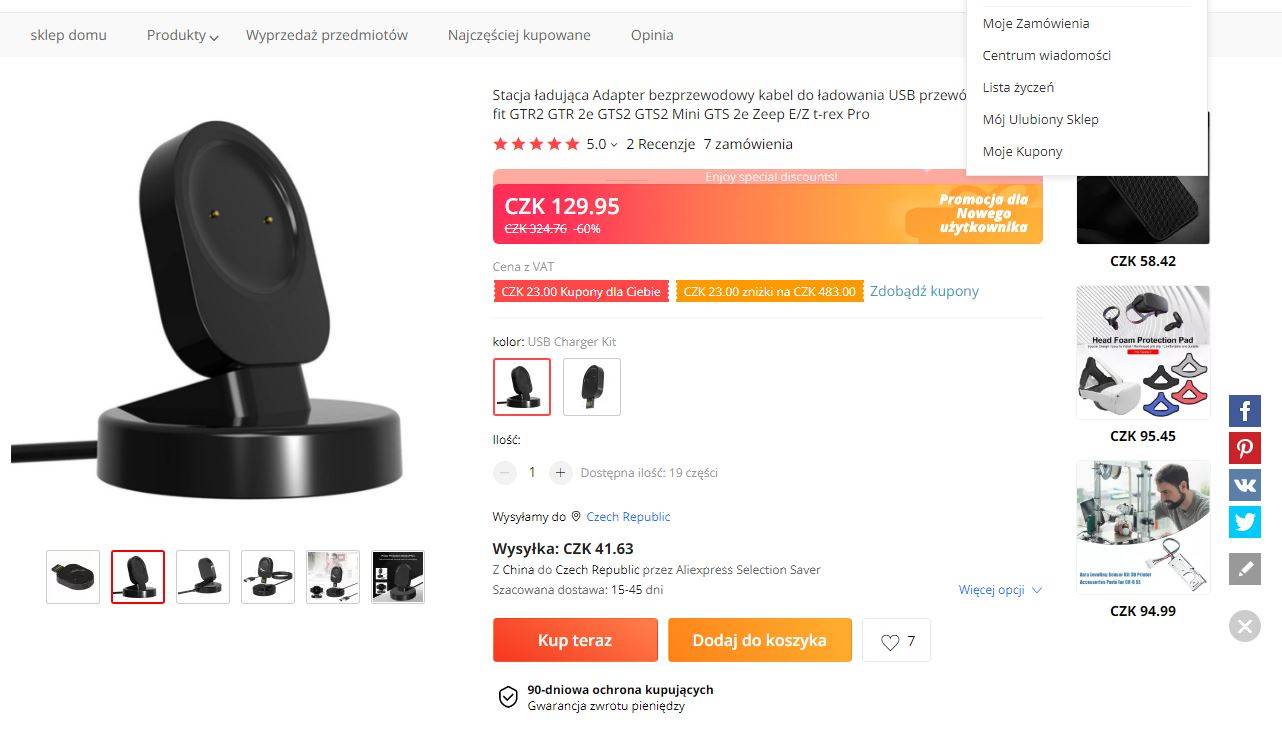Open Lista życzeń from account menu
Viewport: 1282px width, 737px height.
[x=1018, y=87]
